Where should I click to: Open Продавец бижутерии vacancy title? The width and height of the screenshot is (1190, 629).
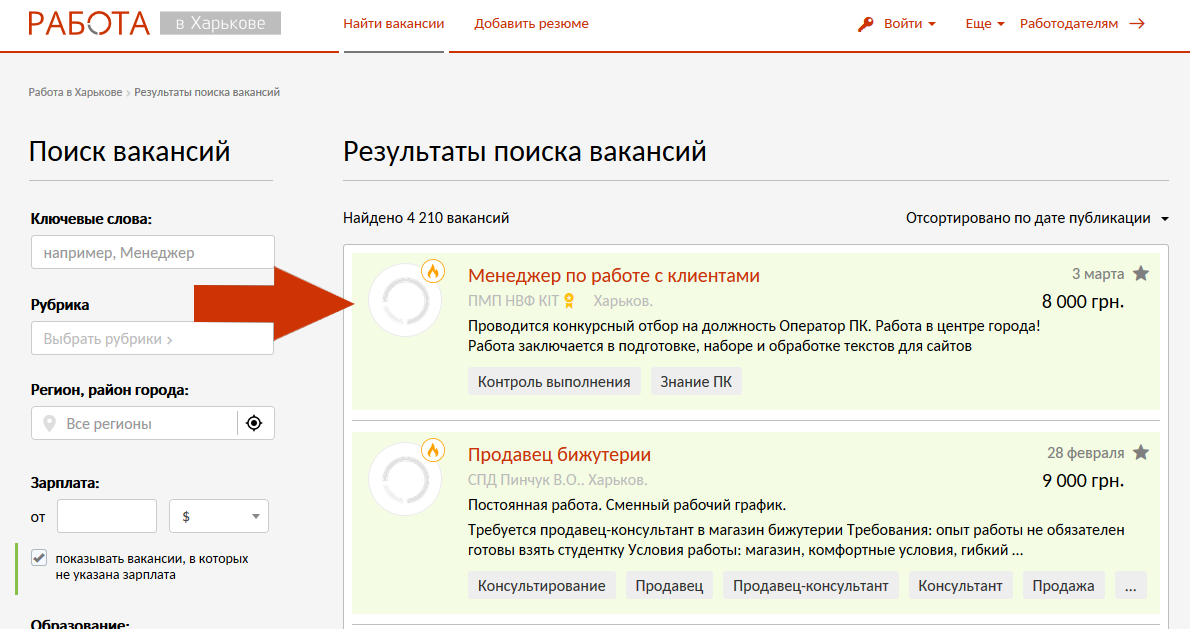pyautogui.click(x=559, y=455)
